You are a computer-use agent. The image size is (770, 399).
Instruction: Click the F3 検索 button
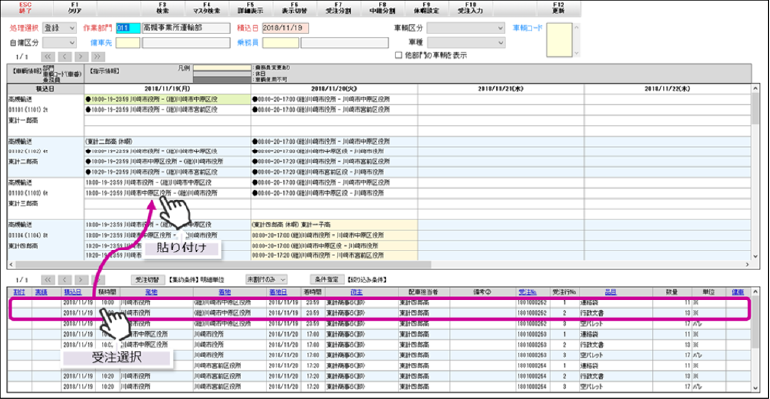pyautogui.click(x=163, y=8)
